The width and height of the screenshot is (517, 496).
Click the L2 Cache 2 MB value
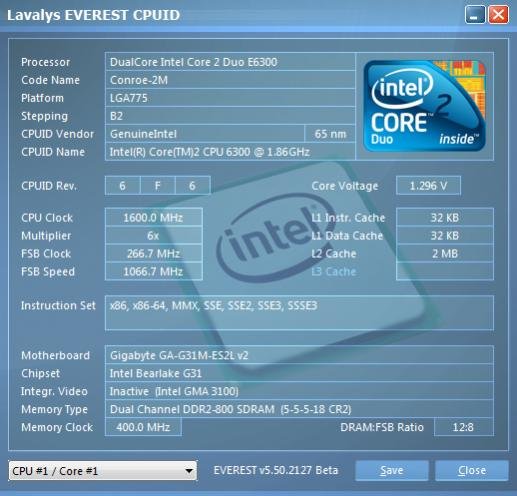(445, 253)
